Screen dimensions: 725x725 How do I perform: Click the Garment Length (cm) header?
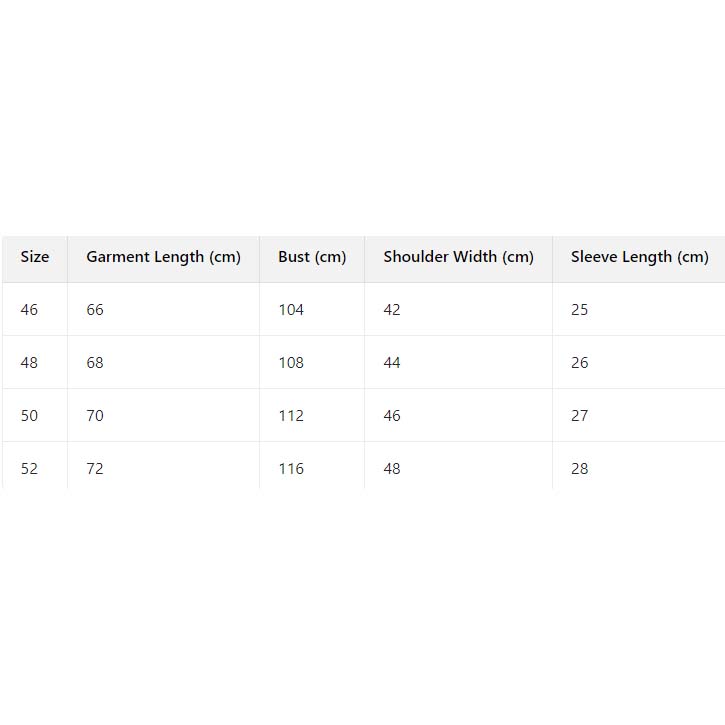163,257
